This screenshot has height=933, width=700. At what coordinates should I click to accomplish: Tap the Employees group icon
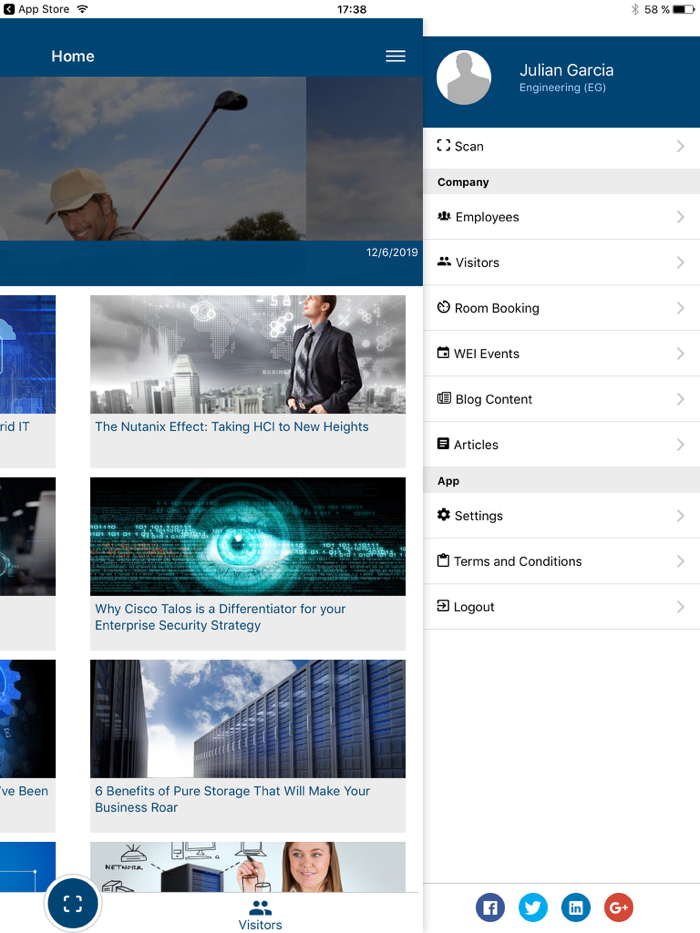[444, 216]
